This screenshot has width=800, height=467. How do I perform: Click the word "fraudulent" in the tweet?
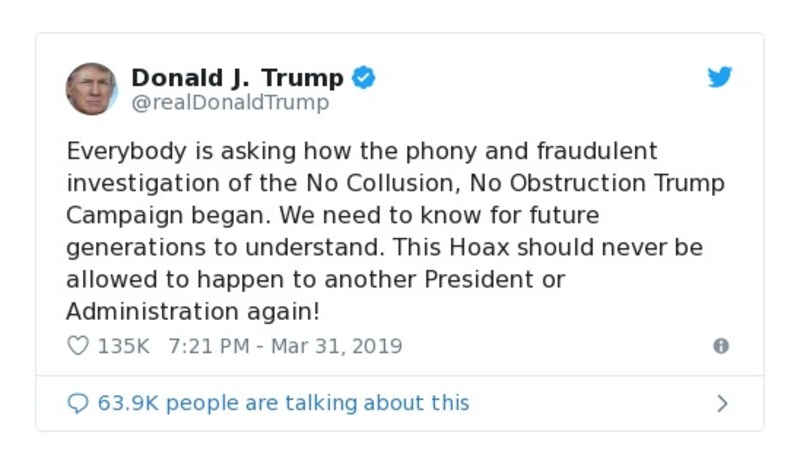pos(593,152)
